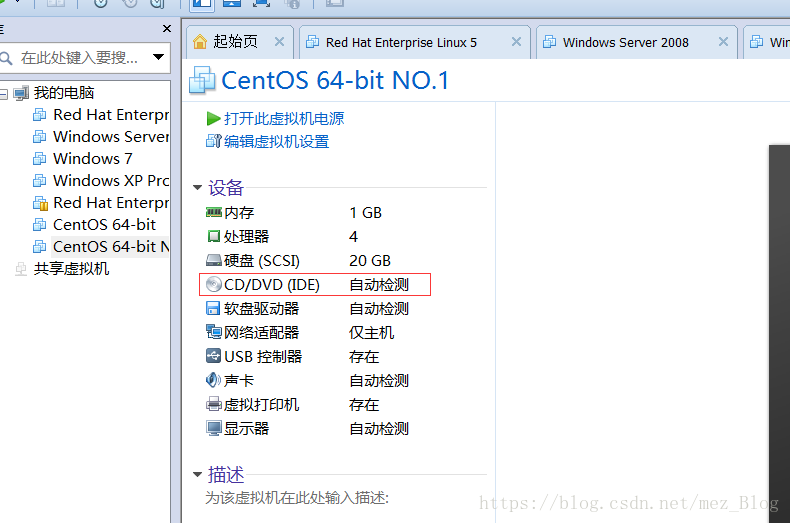Viewport: 790px width, 523px height.
Task: Close the library sidebar panel
Action: click(x=167, y=29)
